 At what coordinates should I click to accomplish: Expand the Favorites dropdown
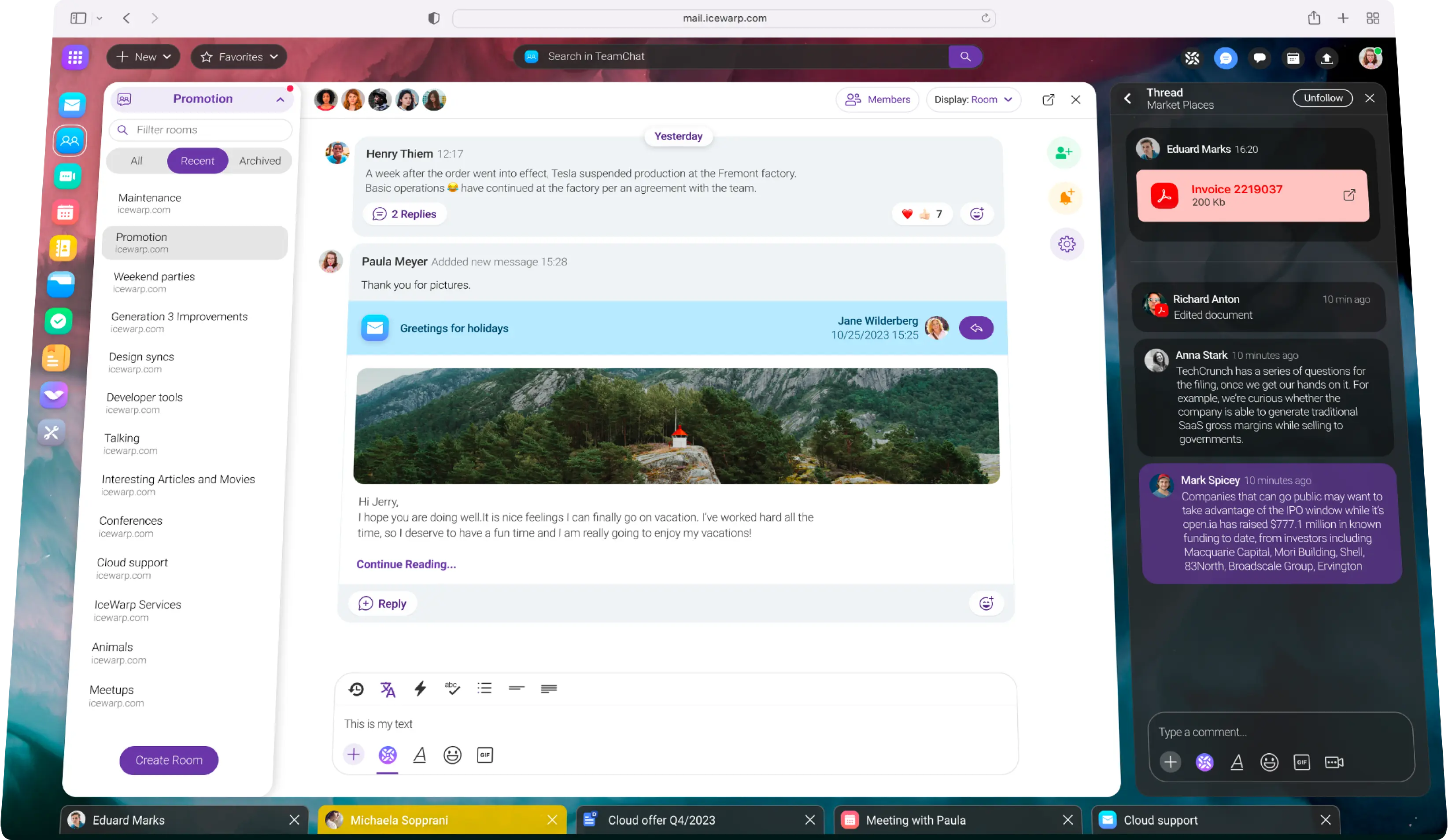click(239, 57)
